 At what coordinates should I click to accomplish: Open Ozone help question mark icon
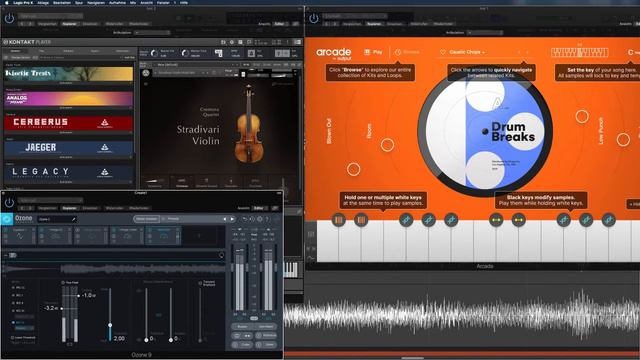(x=267, y=219)
